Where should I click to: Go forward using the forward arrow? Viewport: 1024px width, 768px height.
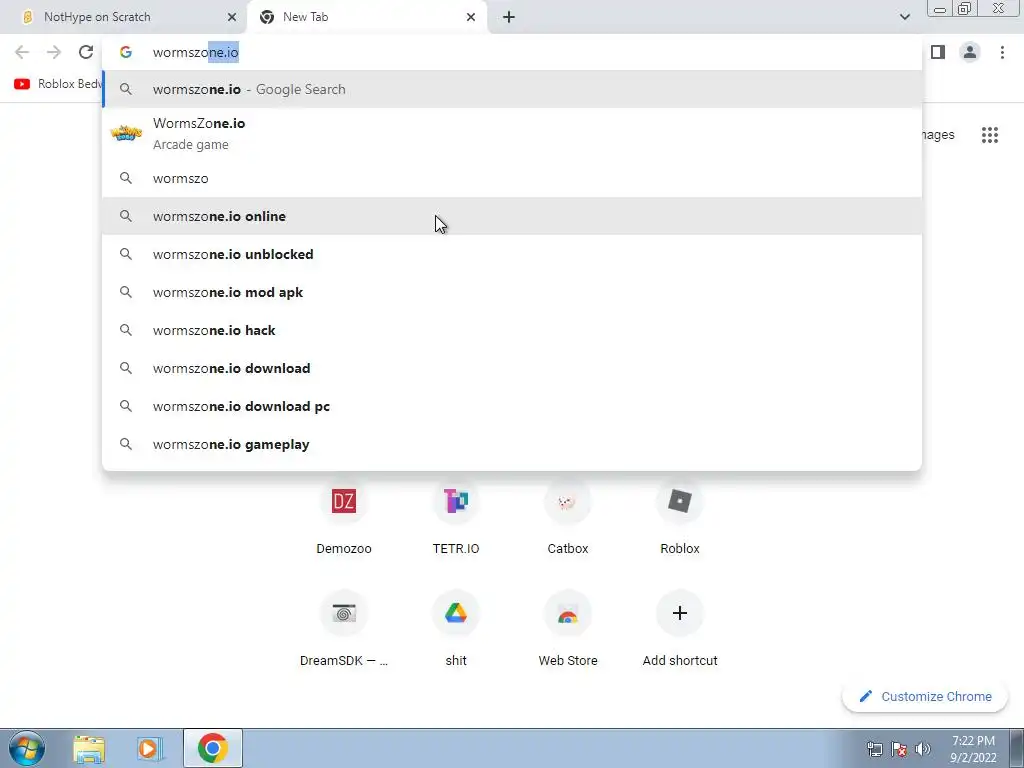[54, 52]
